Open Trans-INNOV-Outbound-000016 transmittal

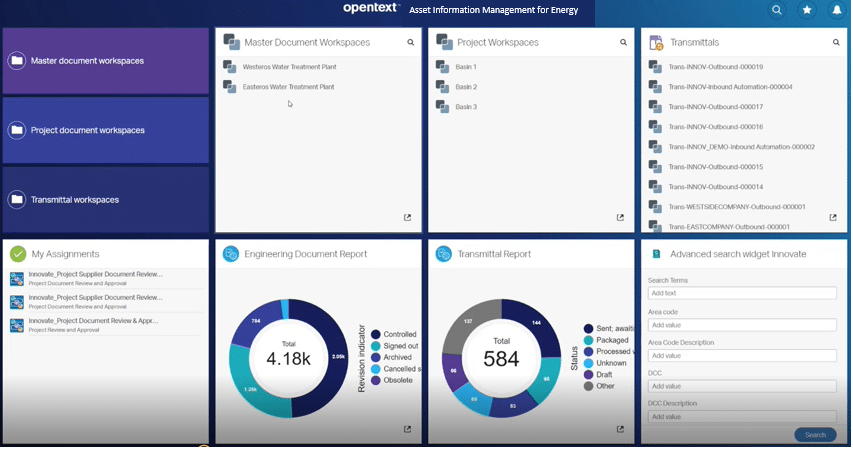[715, 127]
